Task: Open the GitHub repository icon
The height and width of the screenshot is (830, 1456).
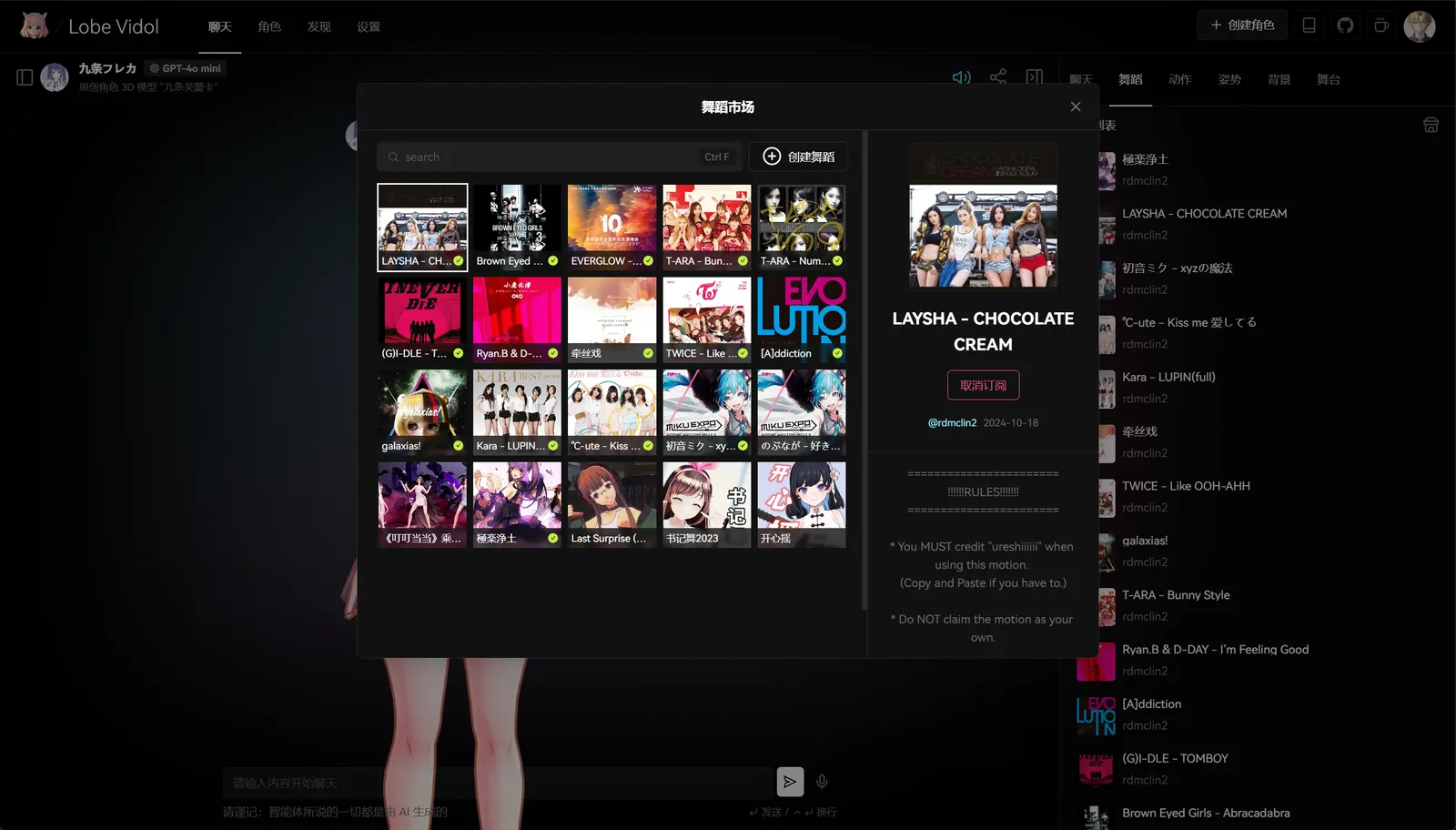Action: pos(1345,25)
